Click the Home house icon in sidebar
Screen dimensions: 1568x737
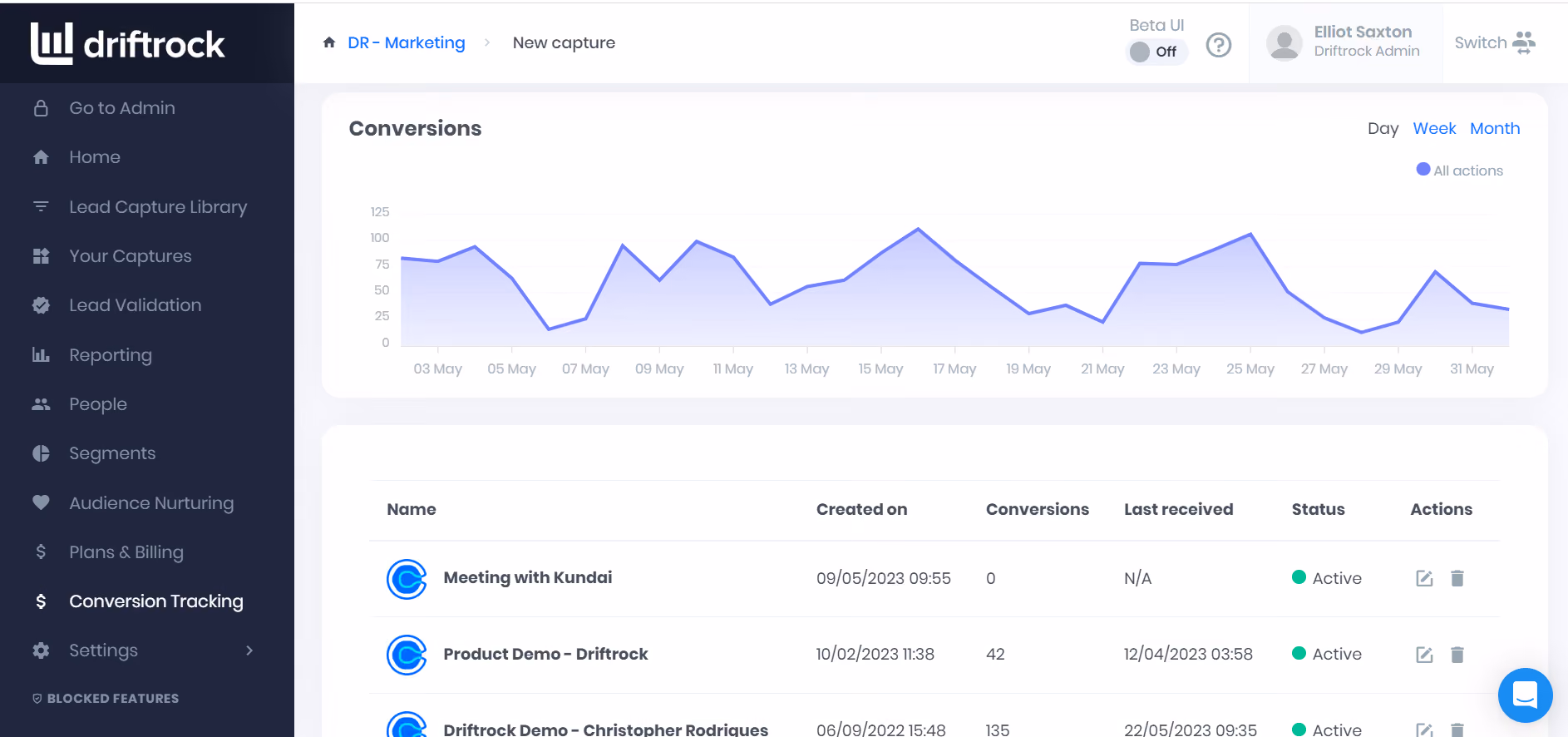(x=41, y=157)
